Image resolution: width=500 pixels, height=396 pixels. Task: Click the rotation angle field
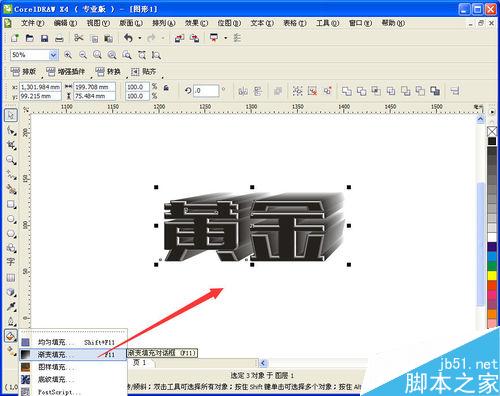pos(206,91)
